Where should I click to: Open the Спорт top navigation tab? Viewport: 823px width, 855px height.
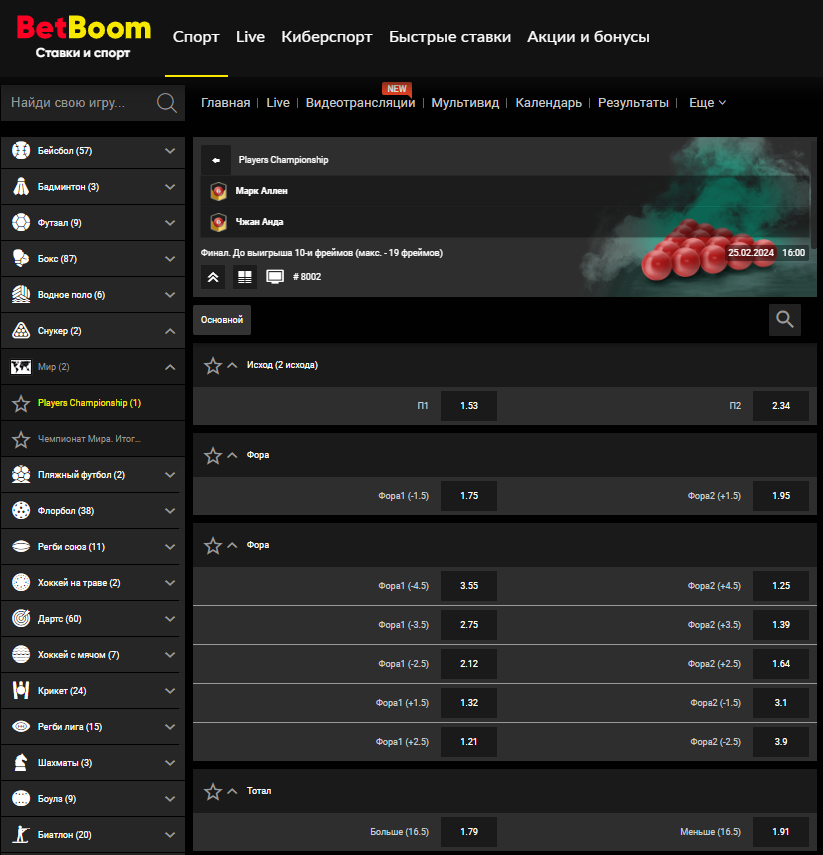tap(196, 37)
